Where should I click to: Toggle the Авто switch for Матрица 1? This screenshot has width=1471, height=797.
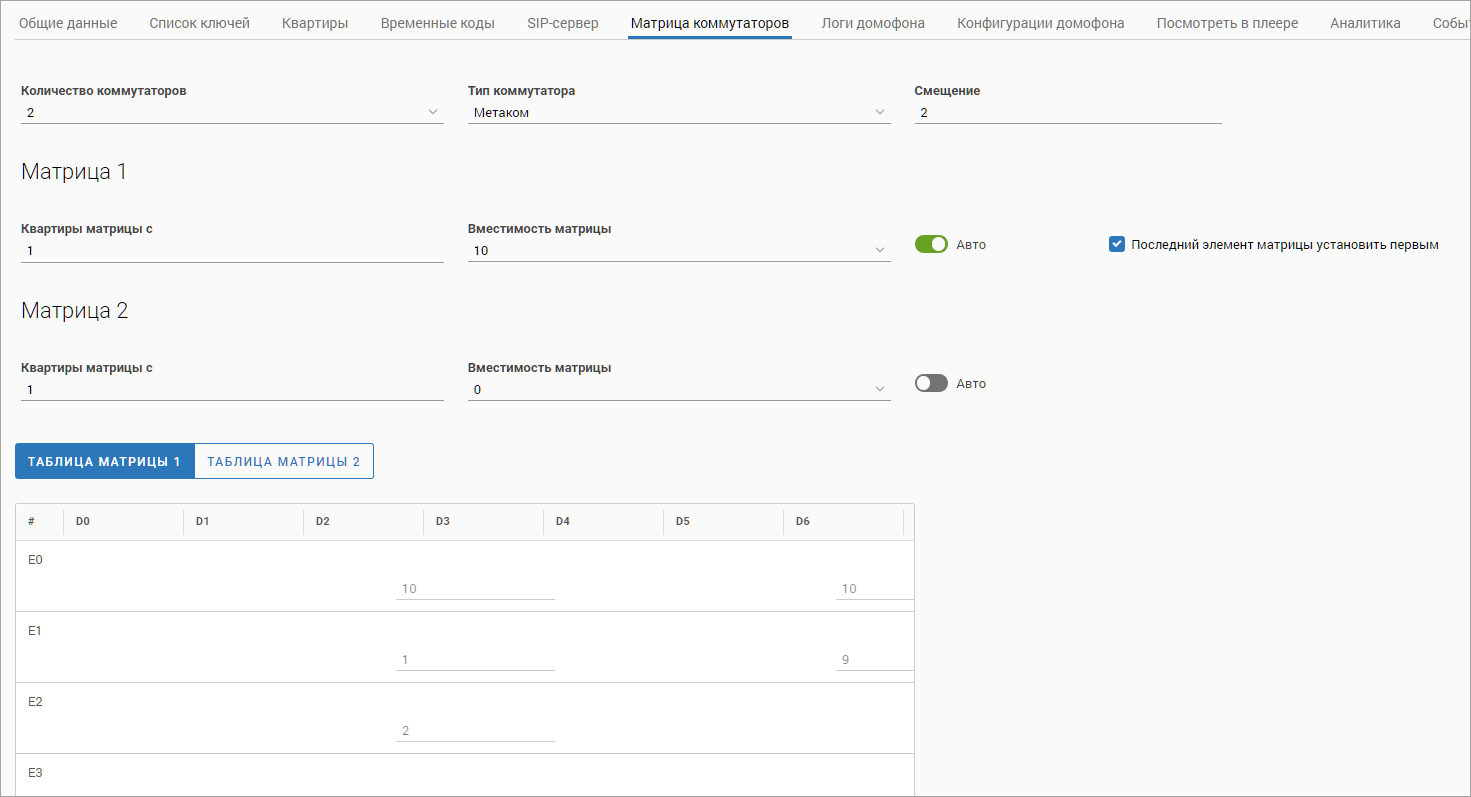click(931, 245)
